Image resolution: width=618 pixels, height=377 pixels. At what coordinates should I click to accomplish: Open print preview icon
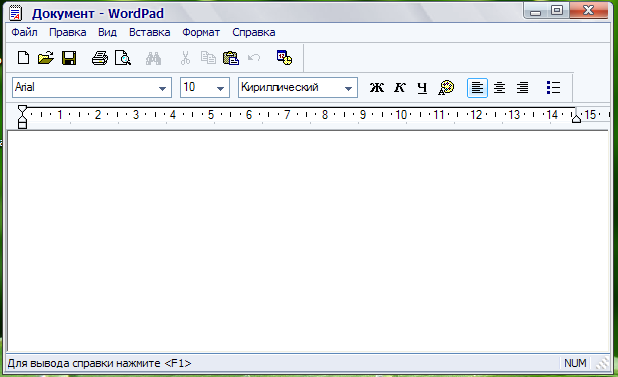[123, 58]
